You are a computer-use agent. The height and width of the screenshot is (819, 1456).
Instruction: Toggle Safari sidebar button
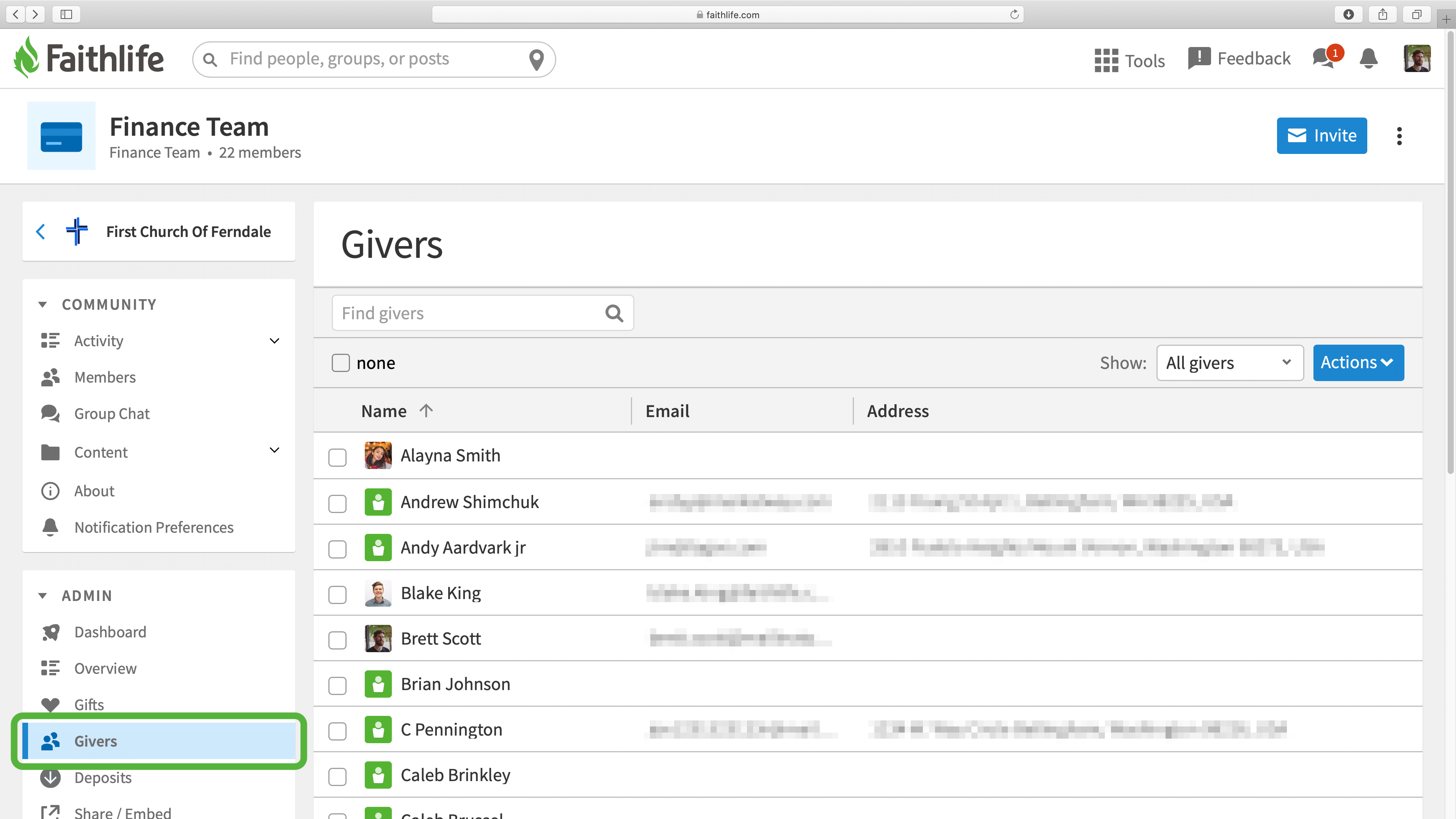coord(66,14)
